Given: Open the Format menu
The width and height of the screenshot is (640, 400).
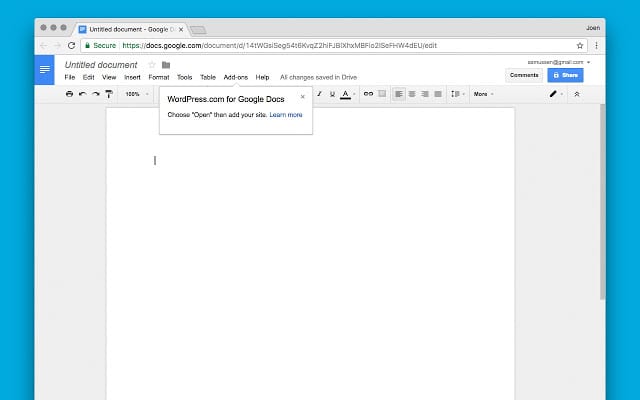Looking at the screenshot, I should pyautogui.click(x=159, y=77).
